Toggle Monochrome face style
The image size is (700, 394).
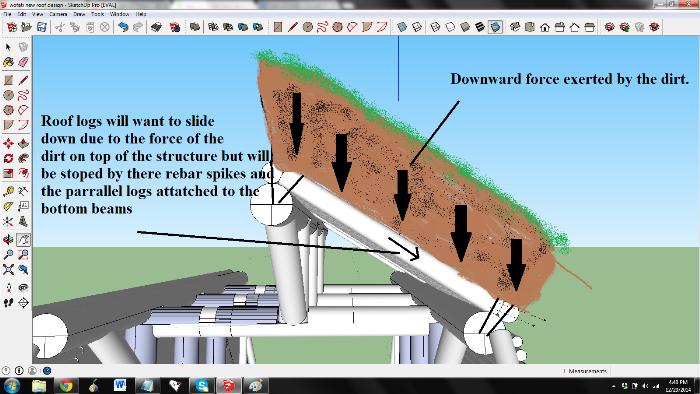tap(495, 27)
